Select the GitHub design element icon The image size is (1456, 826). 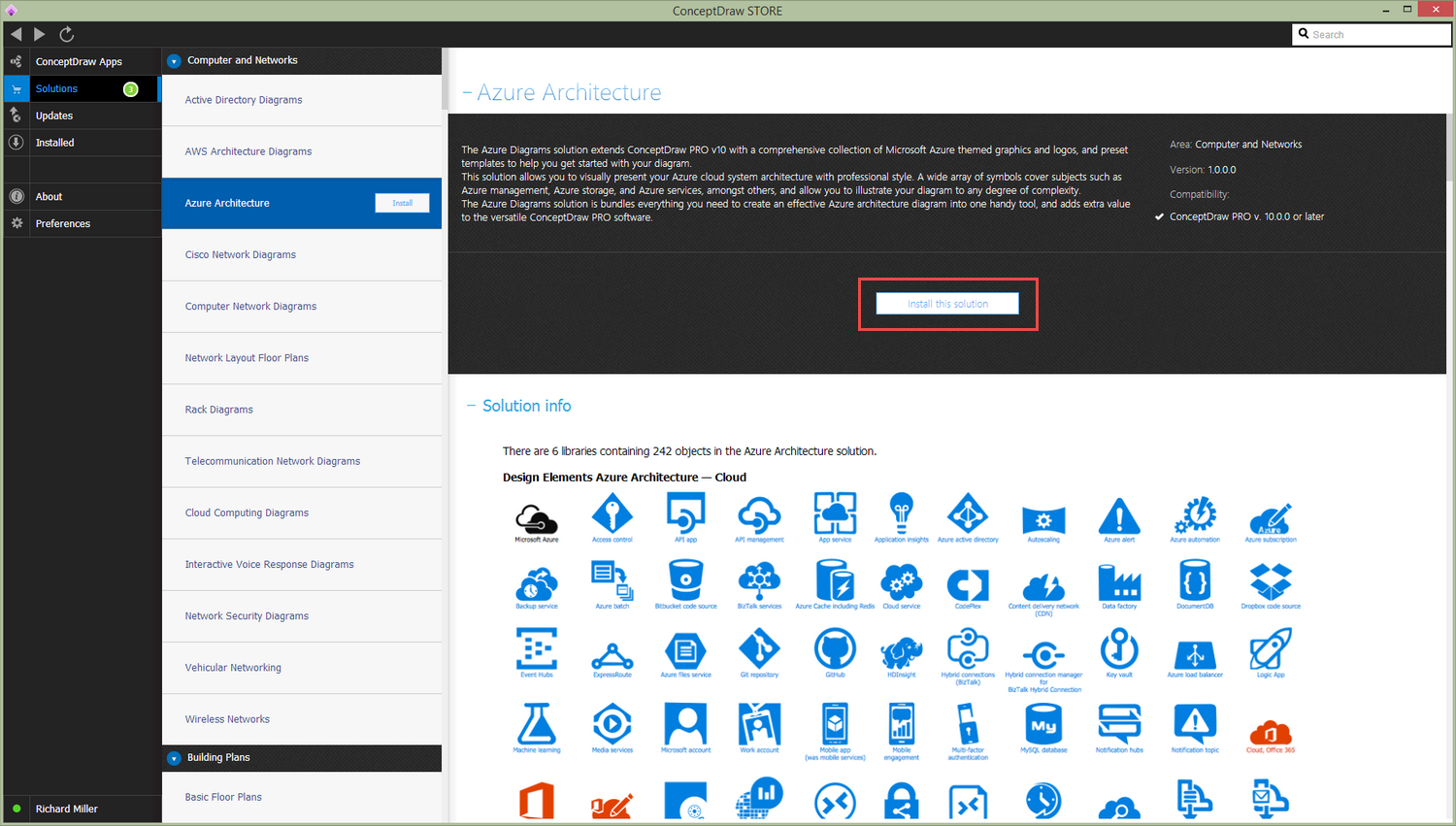coord(834,648)
